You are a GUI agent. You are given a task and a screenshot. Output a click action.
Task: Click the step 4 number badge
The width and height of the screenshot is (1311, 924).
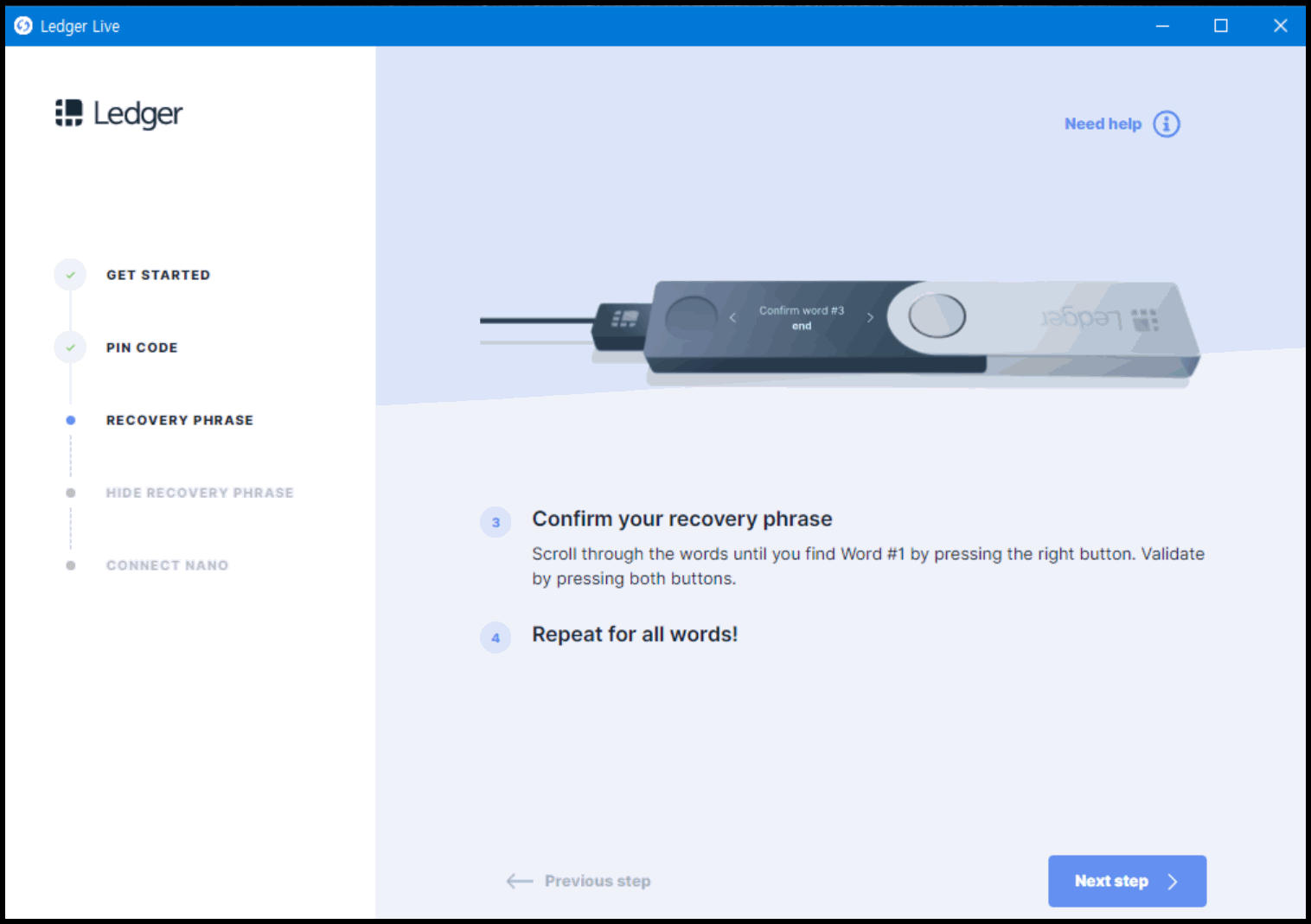coord(496,638)
